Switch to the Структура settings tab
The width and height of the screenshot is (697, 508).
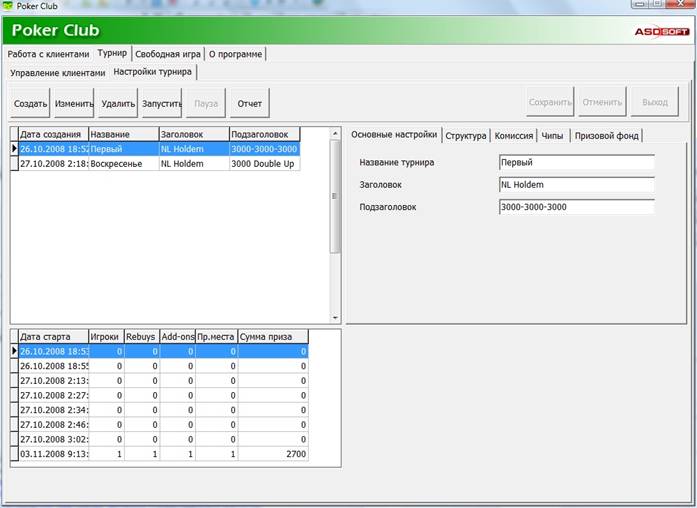(466, 135)
